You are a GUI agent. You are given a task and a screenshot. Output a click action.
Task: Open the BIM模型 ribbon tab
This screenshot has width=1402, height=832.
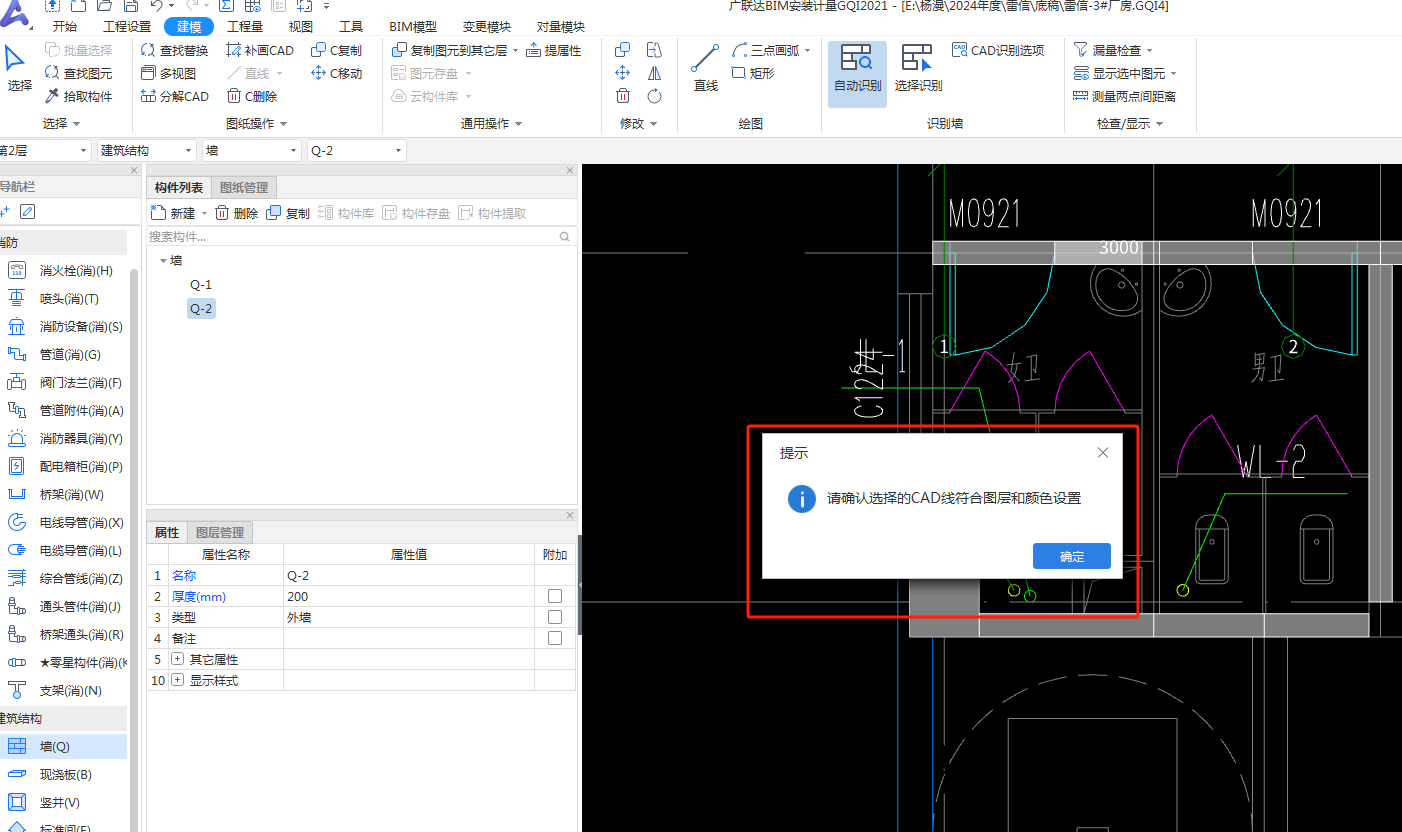[x=413, y=27]
